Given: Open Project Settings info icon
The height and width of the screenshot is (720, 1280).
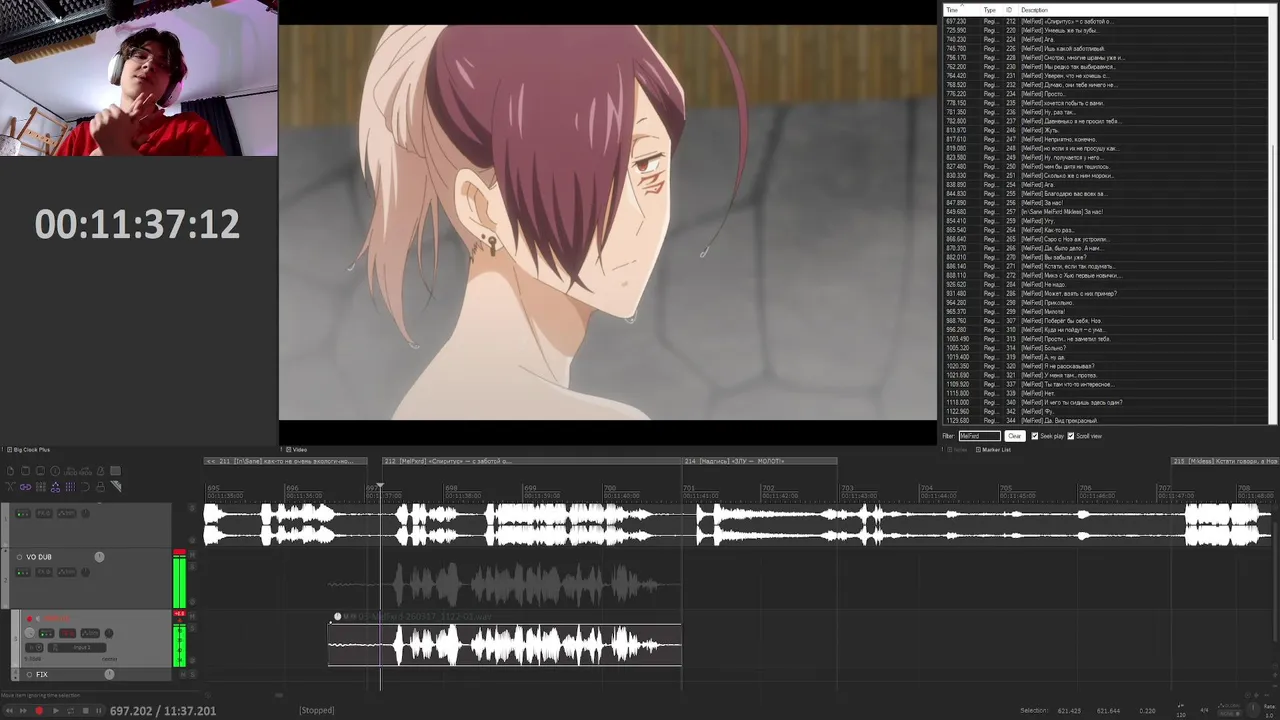Looking at the screenshot, I should (55, 471).
